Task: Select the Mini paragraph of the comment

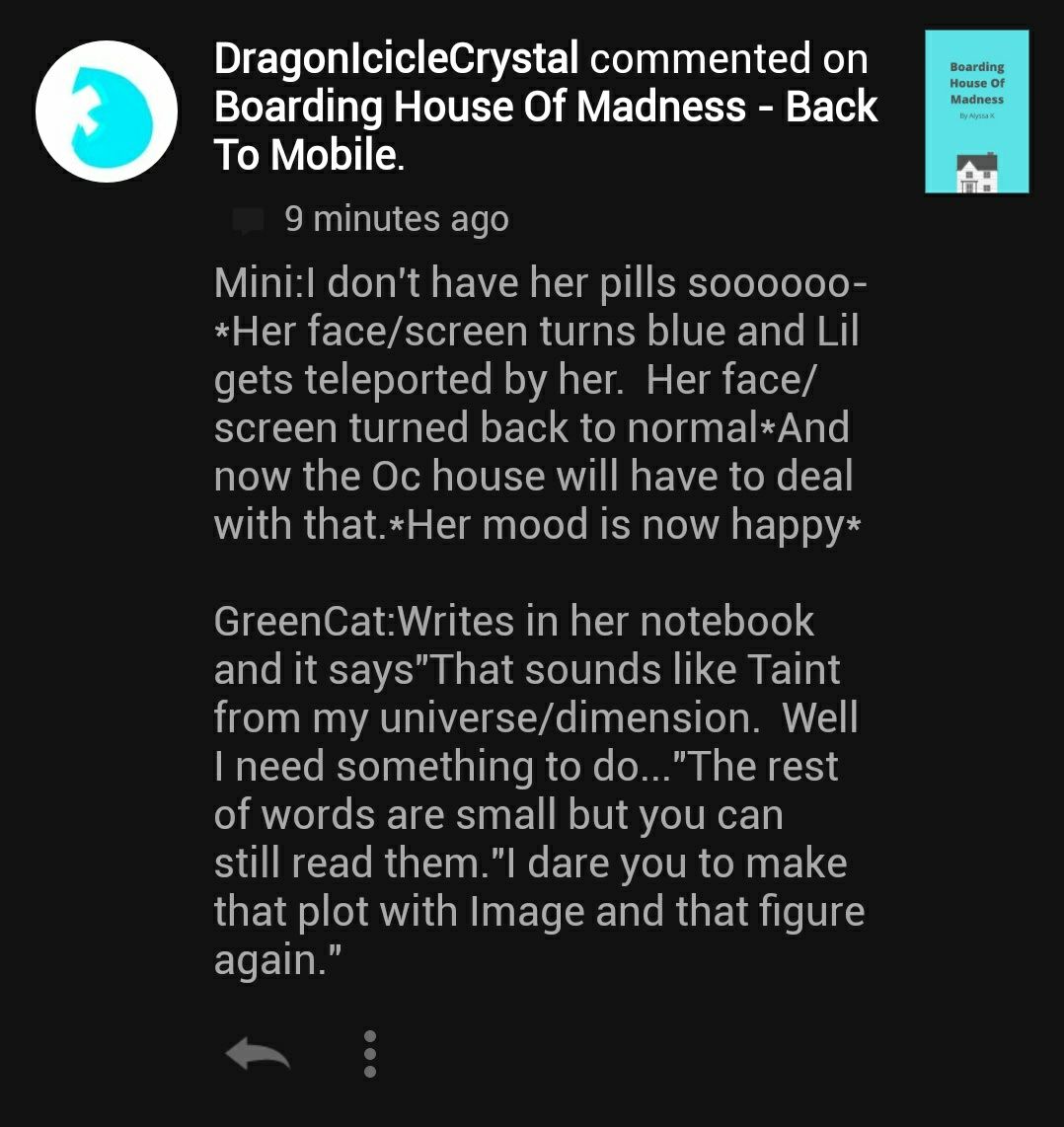Action: pos(540,404)
